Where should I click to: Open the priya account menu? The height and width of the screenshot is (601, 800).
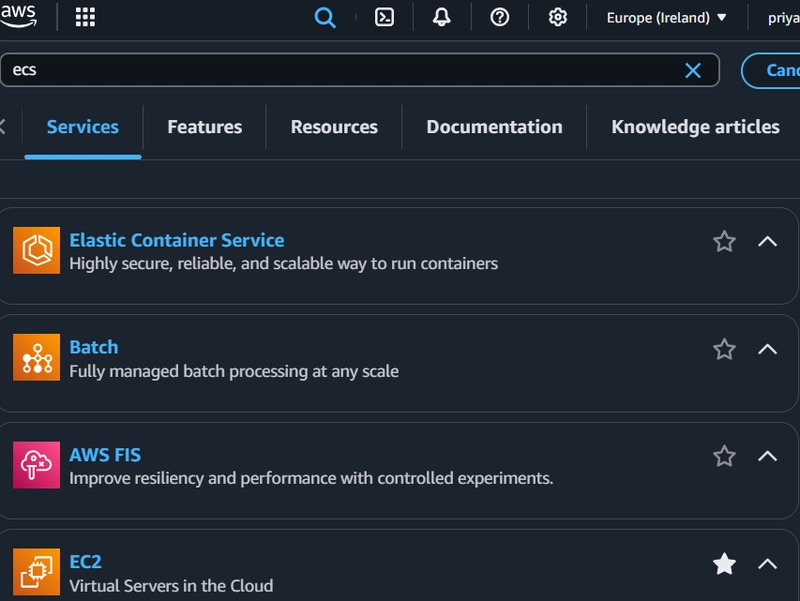784,18
